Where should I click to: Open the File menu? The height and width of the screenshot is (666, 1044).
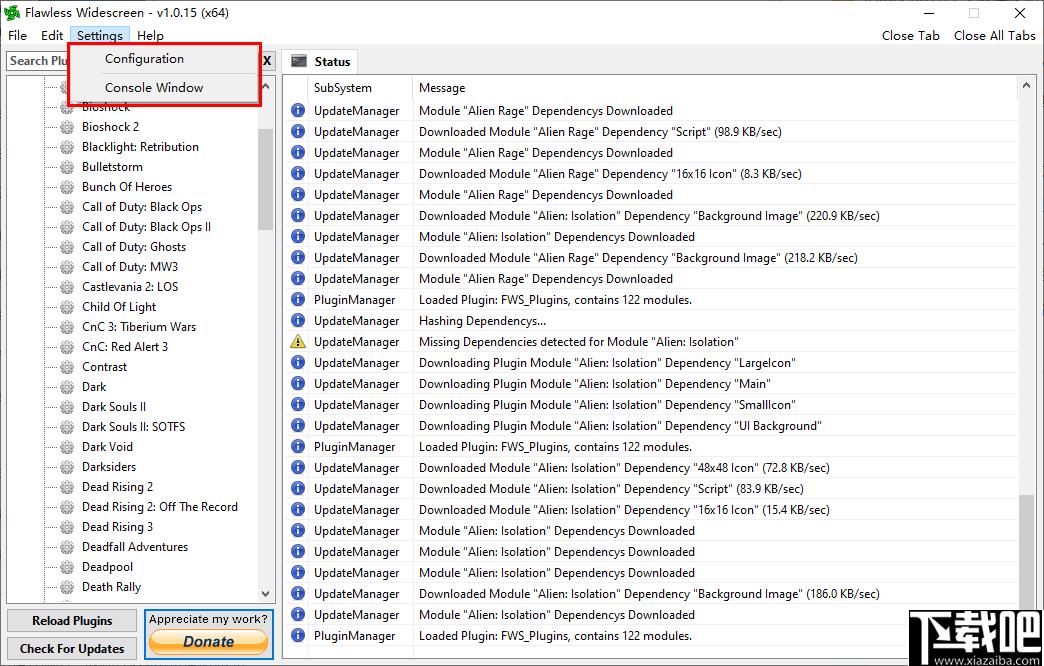point(17,35)
